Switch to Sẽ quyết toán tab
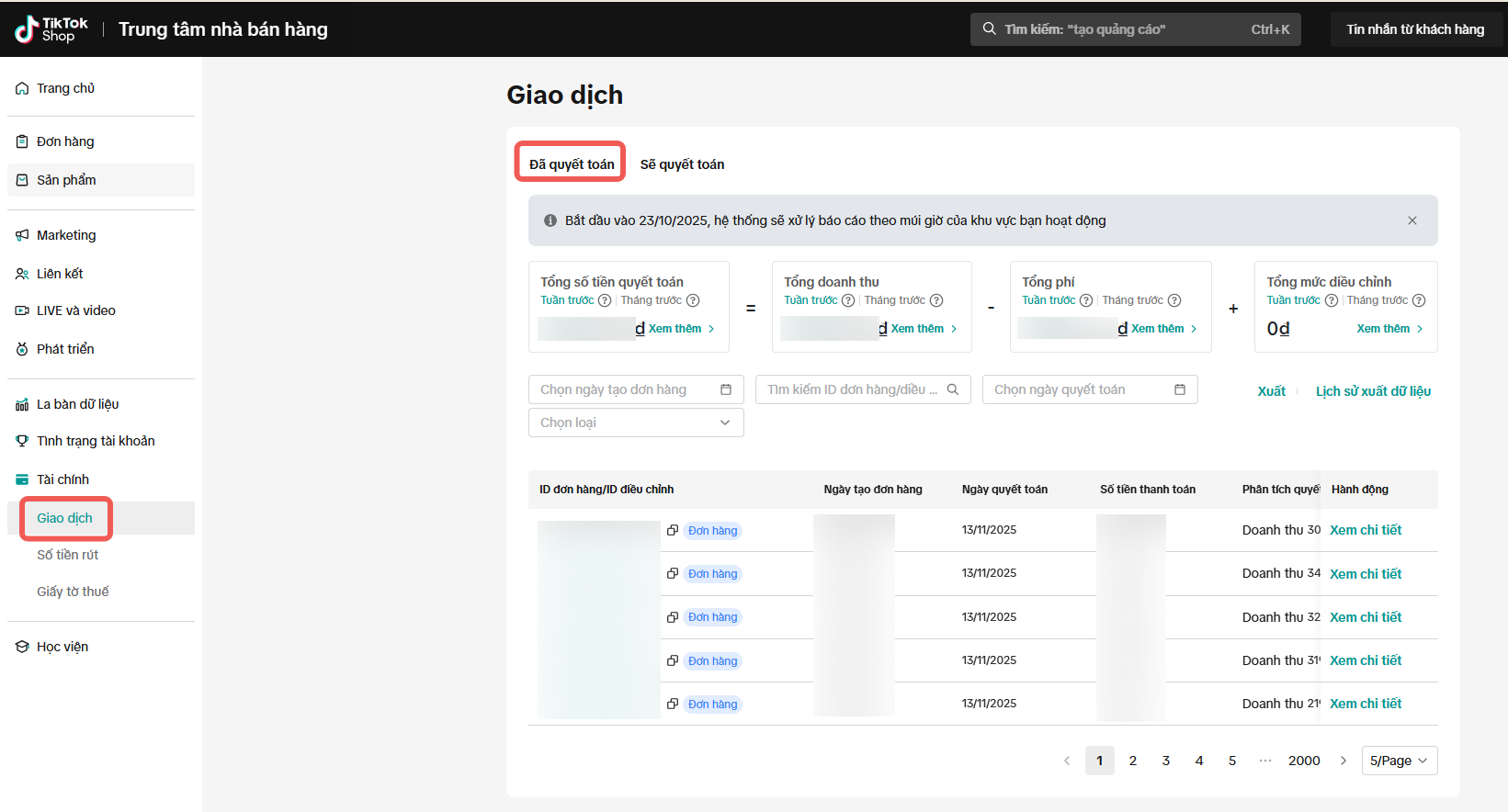 point(682,164)
